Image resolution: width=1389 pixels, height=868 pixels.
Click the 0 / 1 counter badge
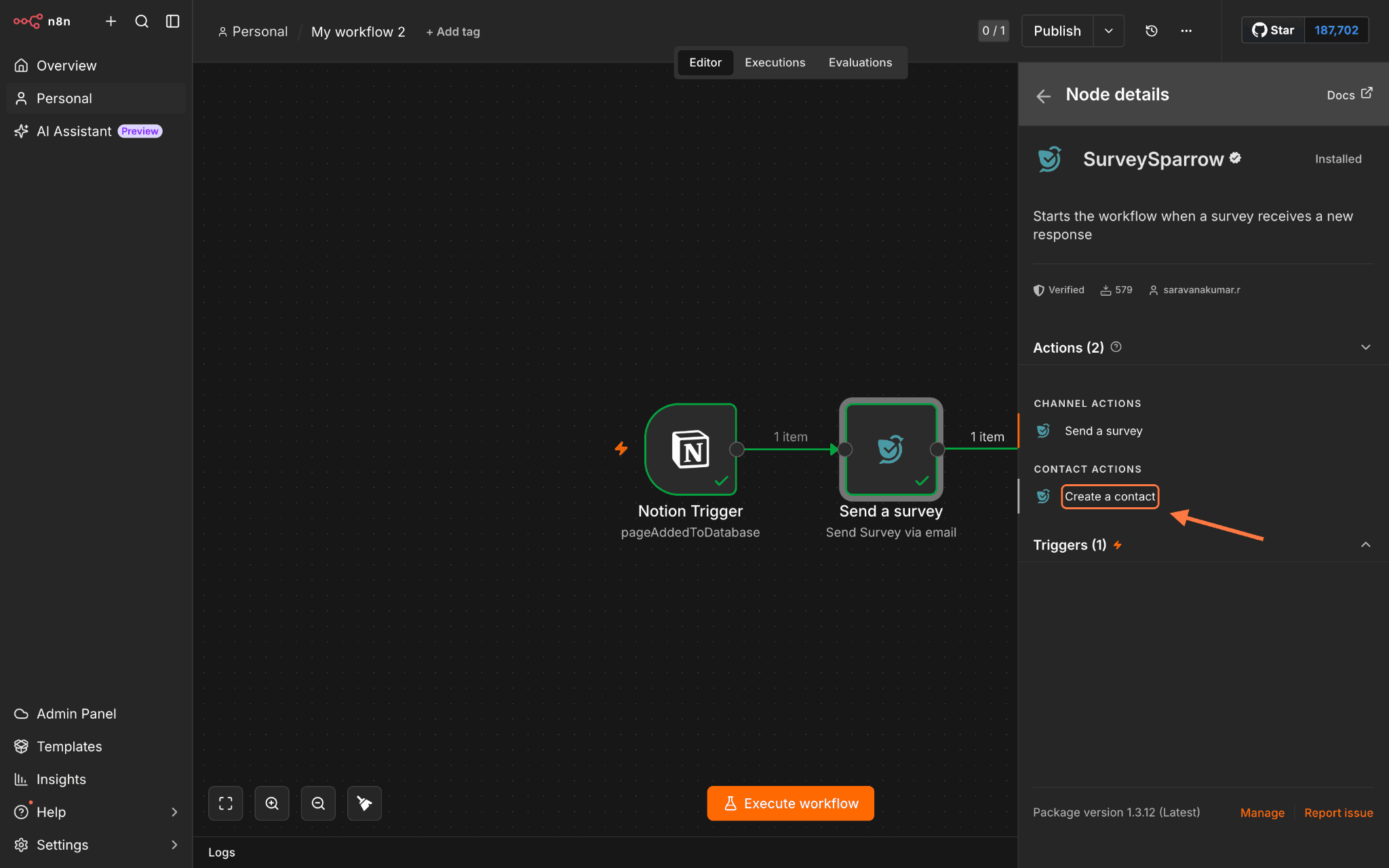click(994, 31)
